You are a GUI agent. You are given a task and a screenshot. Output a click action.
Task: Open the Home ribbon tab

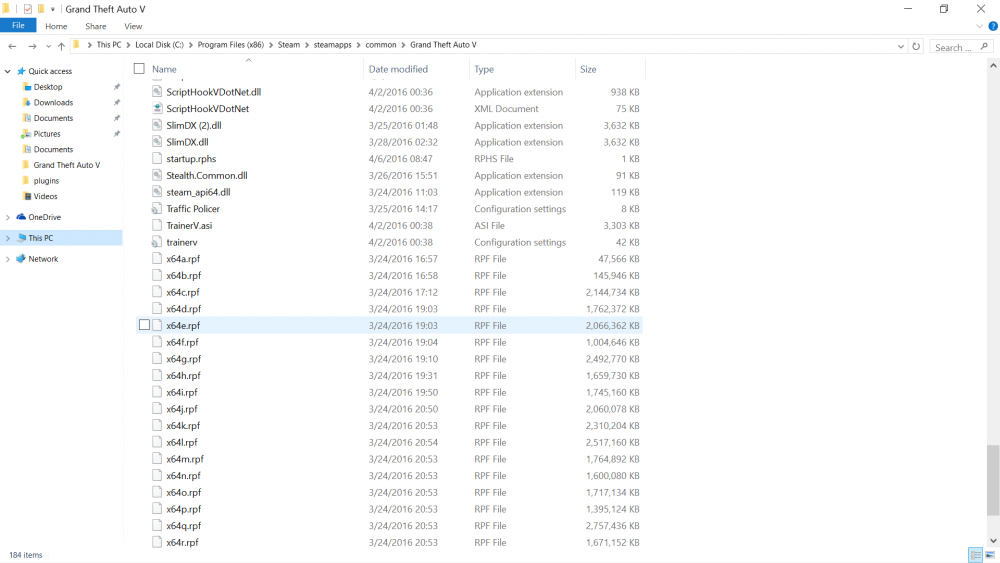point(56,26)
